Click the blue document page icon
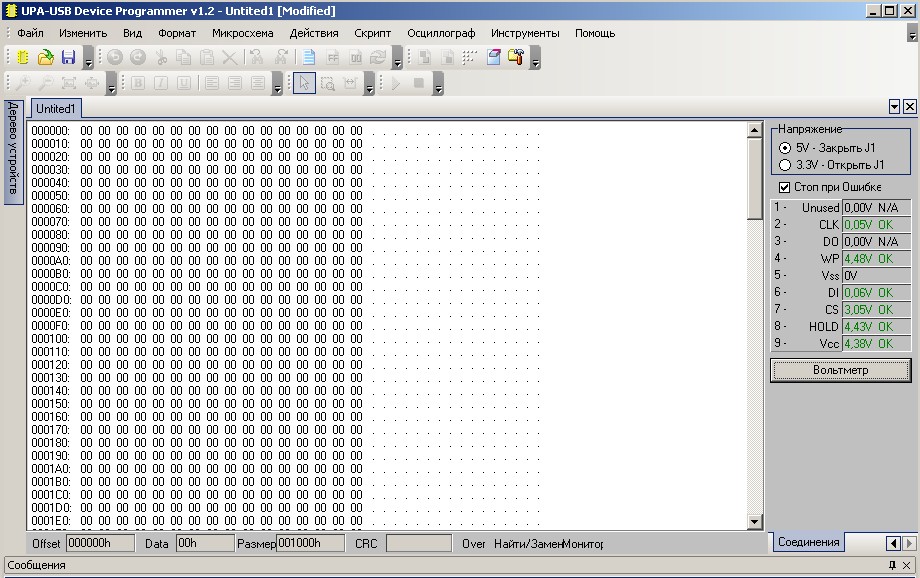This screenshot has width=920, height=578. pos(309,57)
